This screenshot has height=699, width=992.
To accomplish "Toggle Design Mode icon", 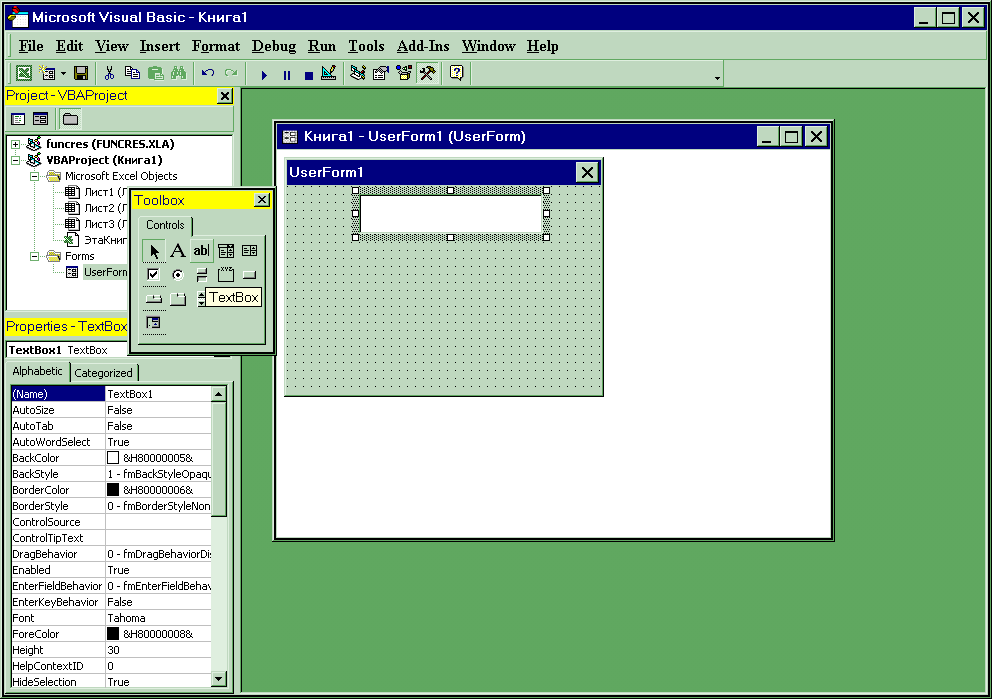I will coord(329,73).
